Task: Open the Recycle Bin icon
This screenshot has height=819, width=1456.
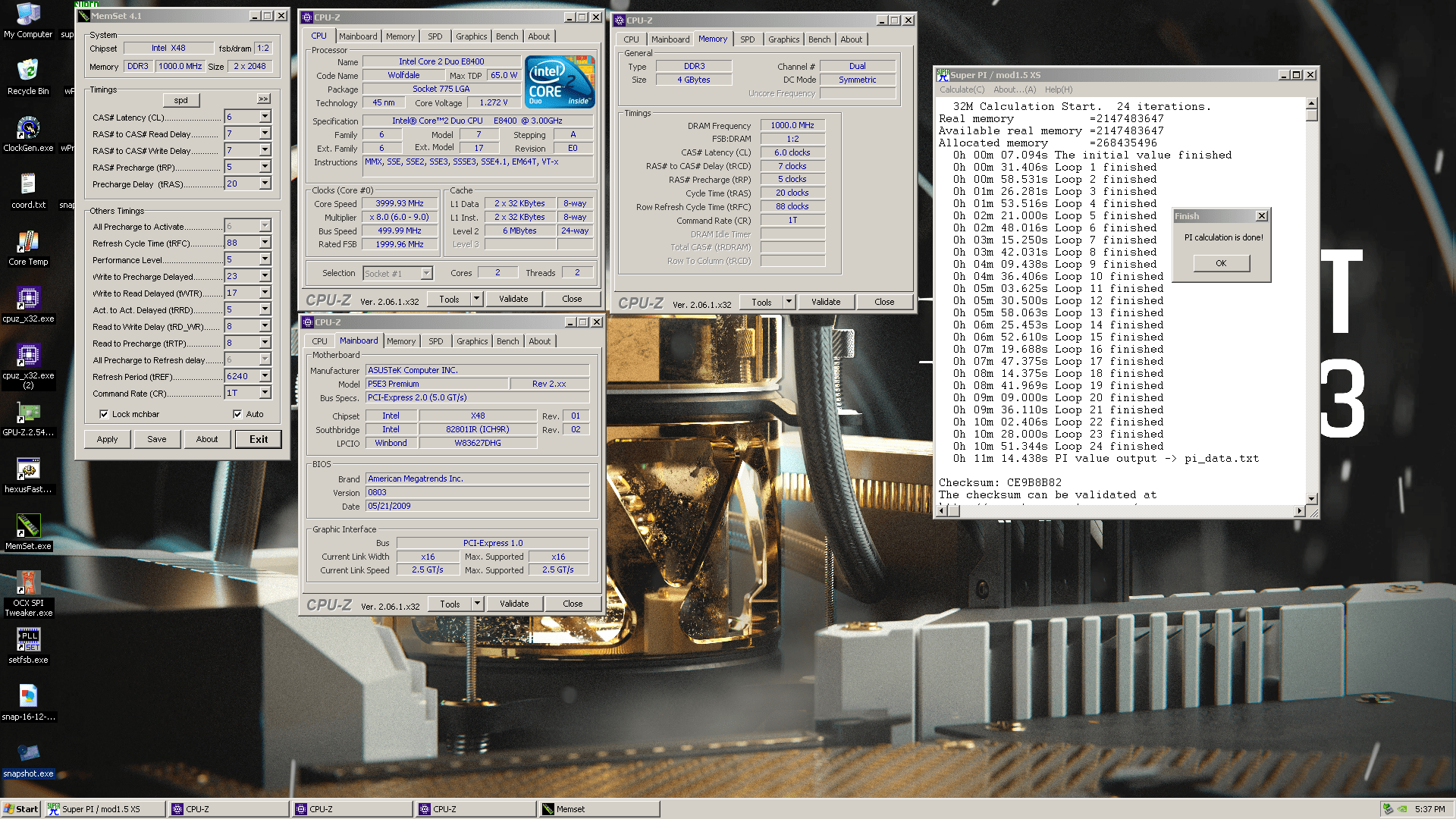Action: coord(28,77)
